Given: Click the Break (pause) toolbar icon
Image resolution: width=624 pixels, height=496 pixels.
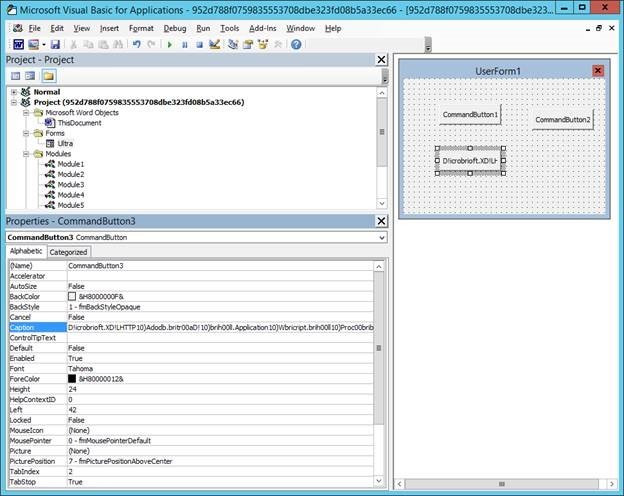Looking at the screenshot, I should (x=185, y=45).
